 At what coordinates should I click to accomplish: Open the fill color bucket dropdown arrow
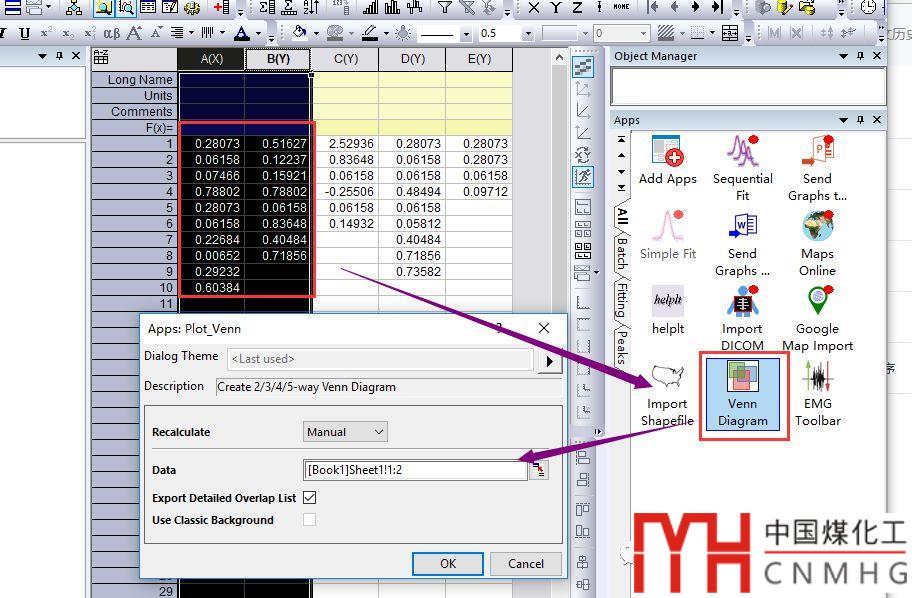[316, 34]
